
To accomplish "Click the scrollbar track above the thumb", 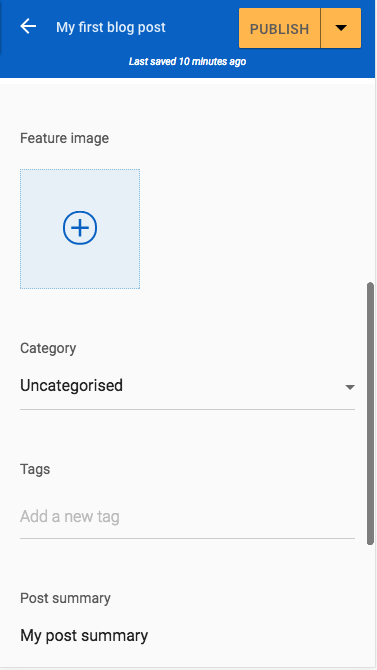I will (x=370, y=179).
